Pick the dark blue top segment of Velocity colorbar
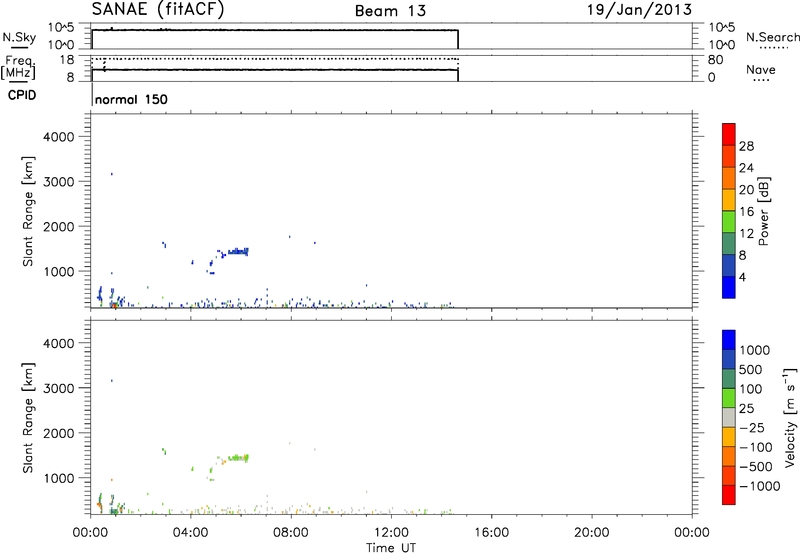 click(728, 341)
